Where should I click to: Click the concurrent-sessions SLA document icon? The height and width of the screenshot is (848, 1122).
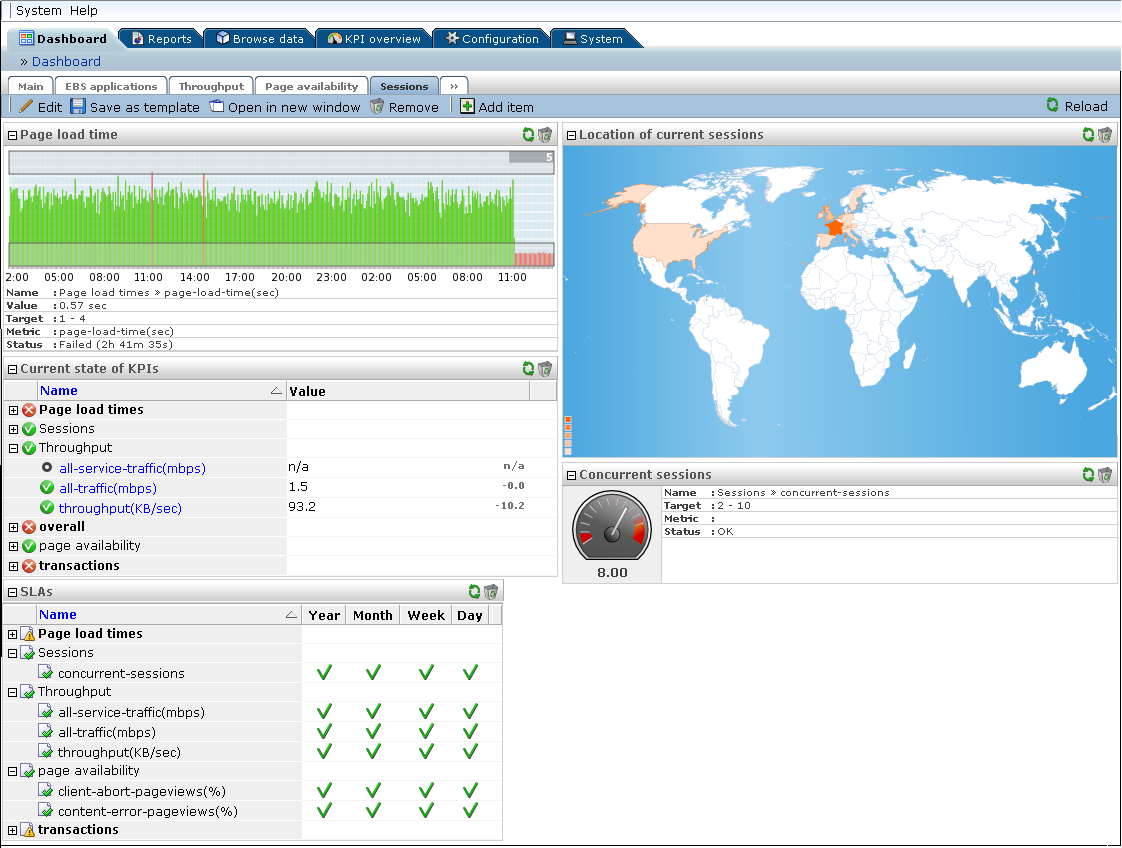(x=46, y=673)
